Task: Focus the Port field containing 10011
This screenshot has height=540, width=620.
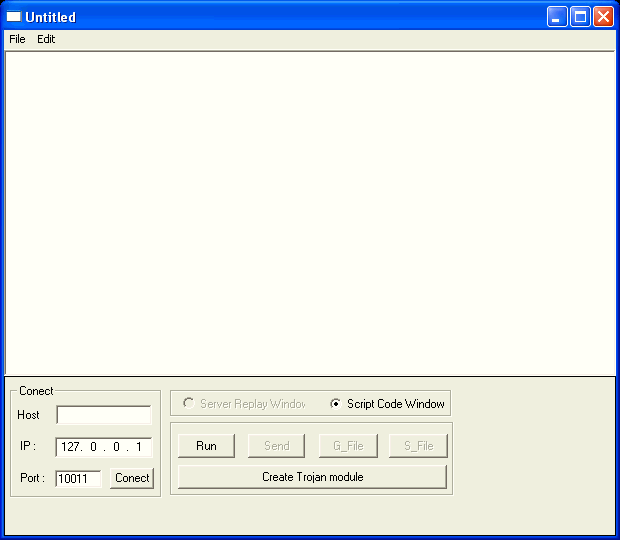Action: 78,479
